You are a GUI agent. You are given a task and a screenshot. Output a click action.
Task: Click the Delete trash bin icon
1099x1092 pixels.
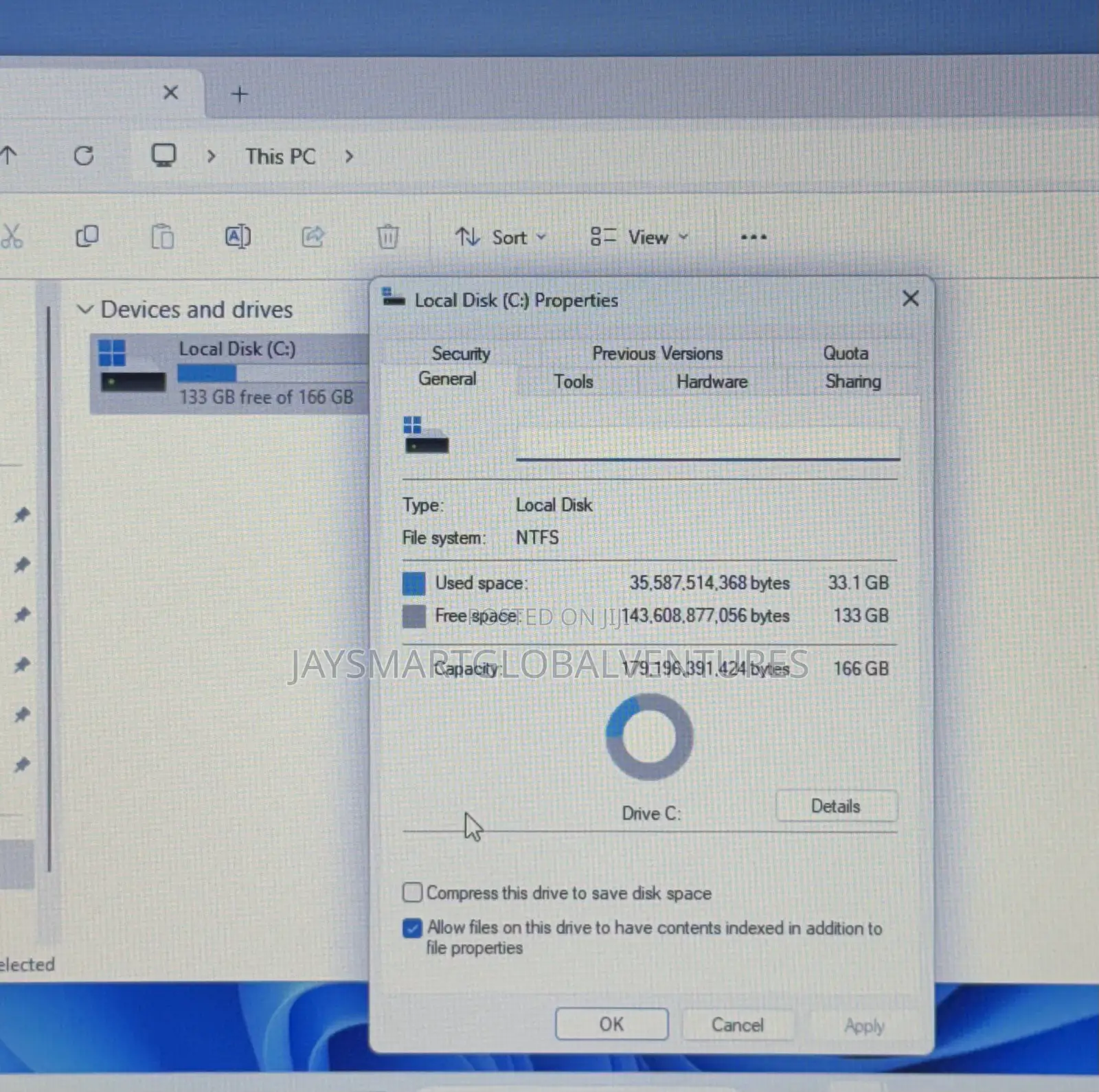click(388, 237)
